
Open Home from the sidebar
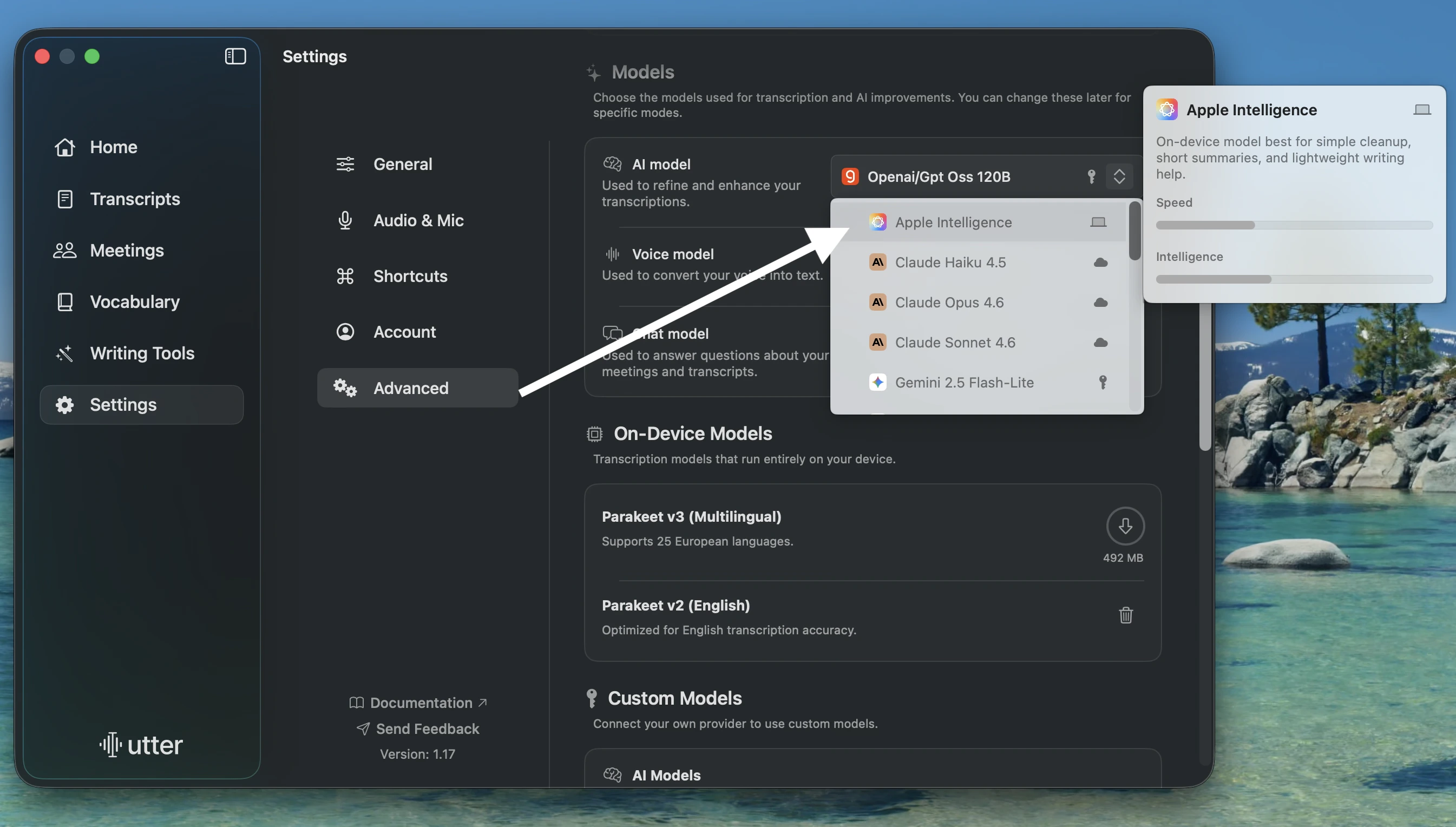click(x=142, y=147)
